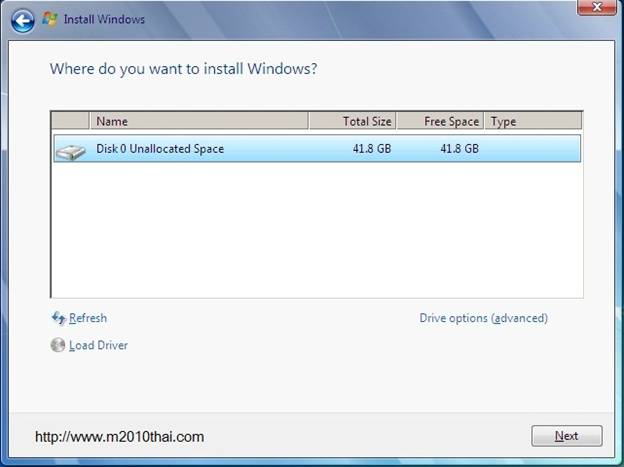This screenshot has width=624, height=467.
Task: Sort by the Name column header
Action: coord(199,121)
